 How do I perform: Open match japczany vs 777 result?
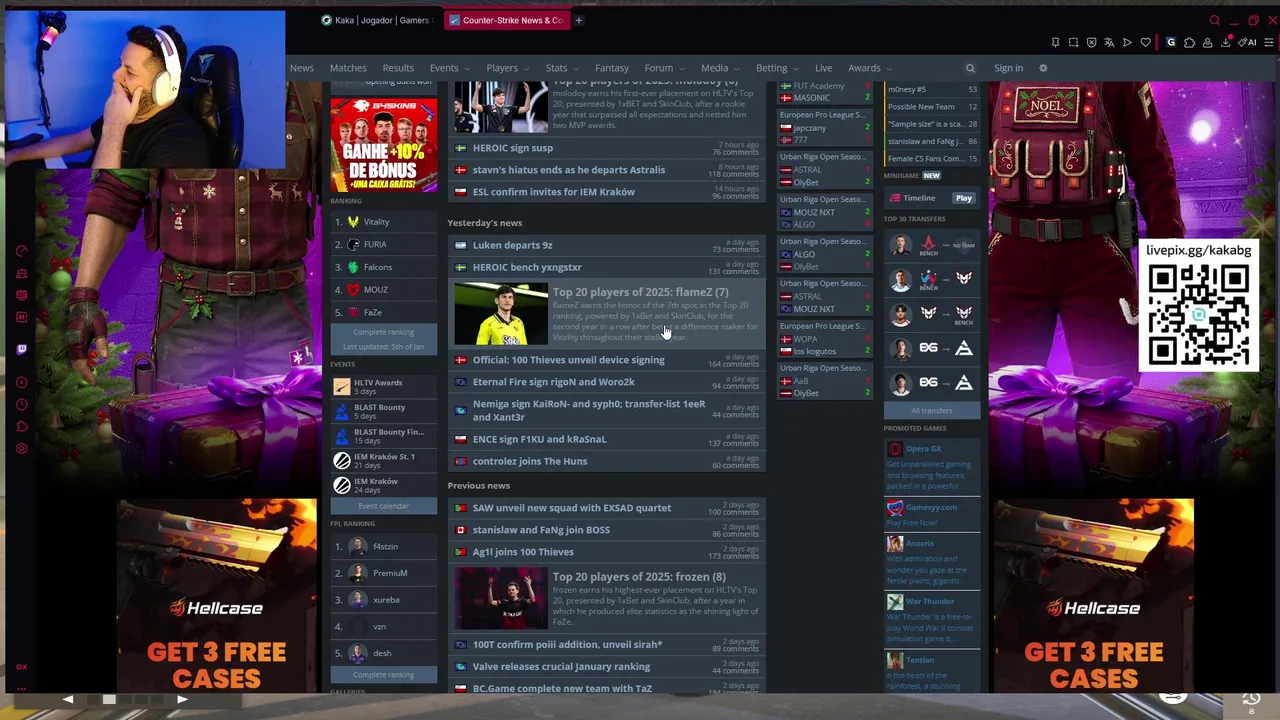(825, 128)
